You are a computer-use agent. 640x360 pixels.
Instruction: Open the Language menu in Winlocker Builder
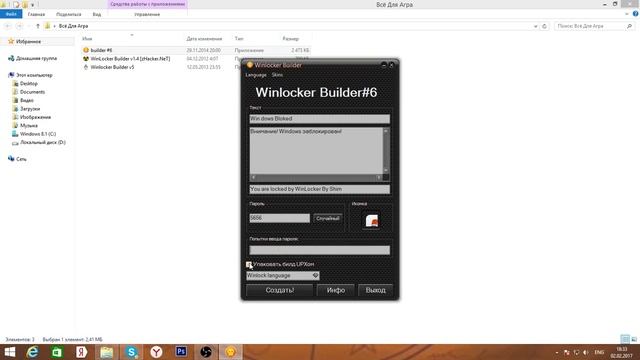[256, 75]
